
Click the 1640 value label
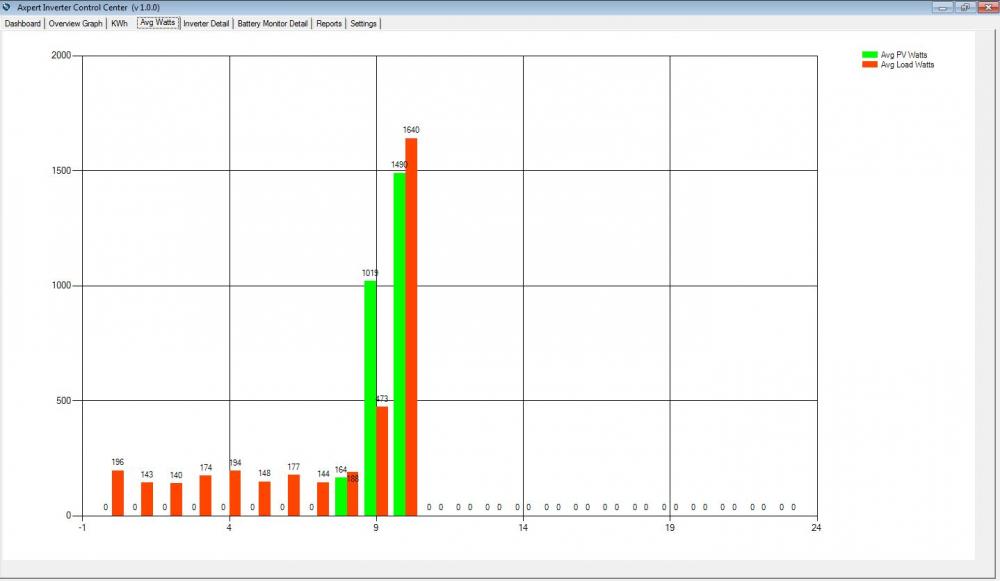411,129
